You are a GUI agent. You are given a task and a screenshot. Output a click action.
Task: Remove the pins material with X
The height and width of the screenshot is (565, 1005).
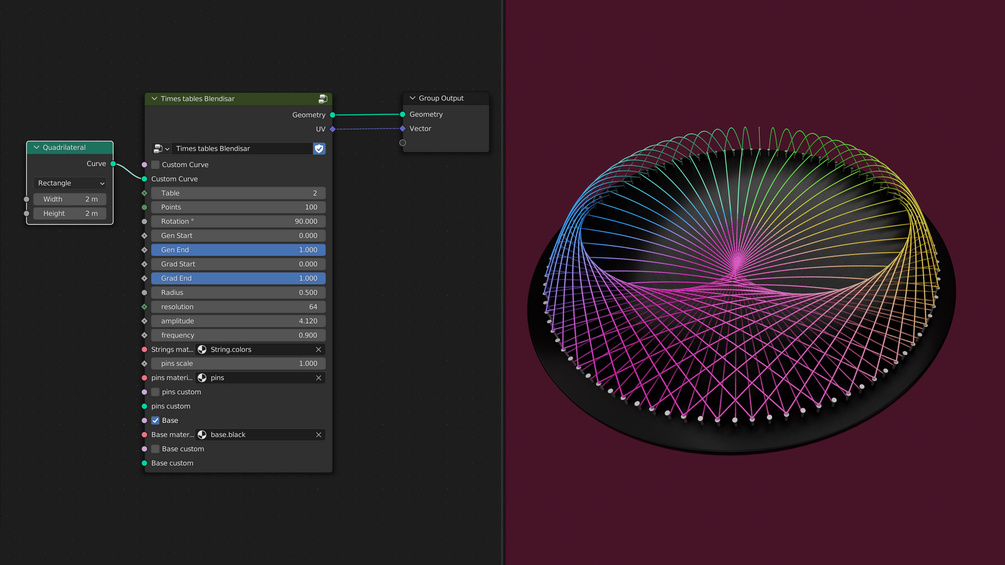(319, 378)
